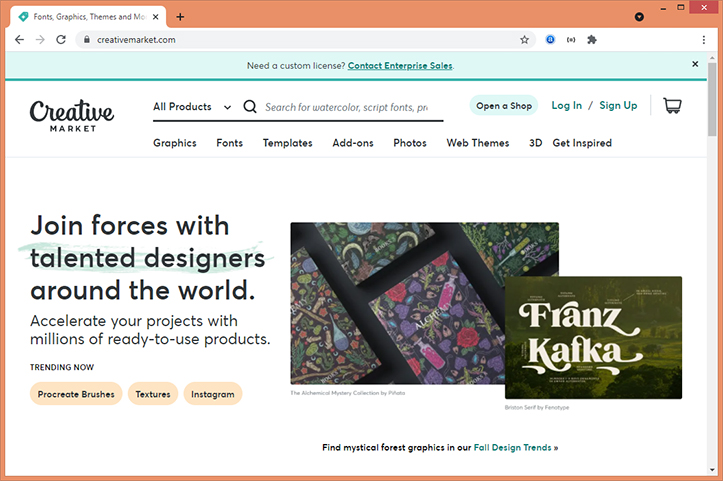Click the search magnifier icon

point(250,107)
